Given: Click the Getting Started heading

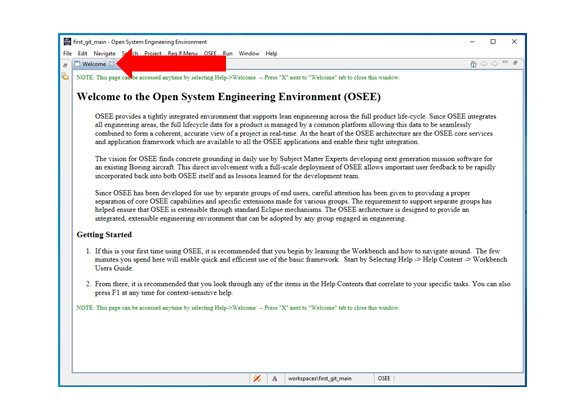Looking at the screenshot, I should 104,235.
